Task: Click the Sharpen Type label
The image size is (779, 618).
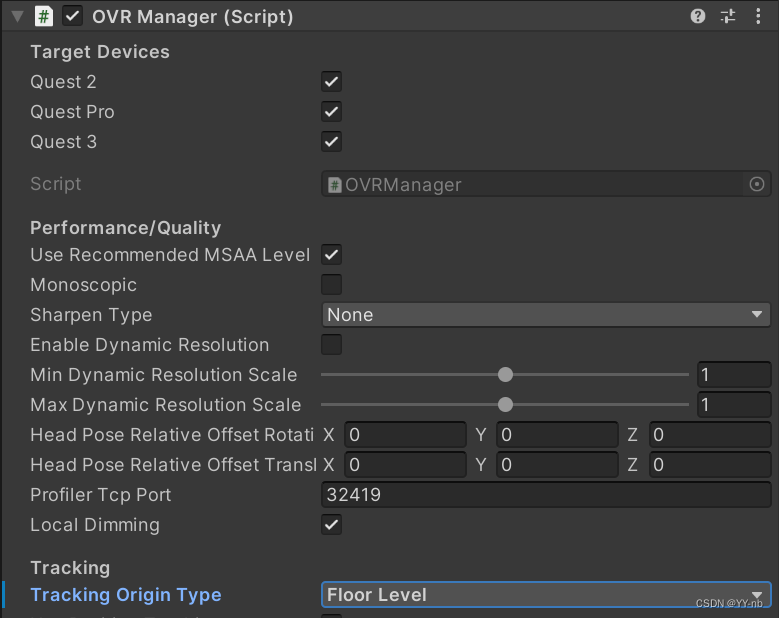Action: point(91,315)
